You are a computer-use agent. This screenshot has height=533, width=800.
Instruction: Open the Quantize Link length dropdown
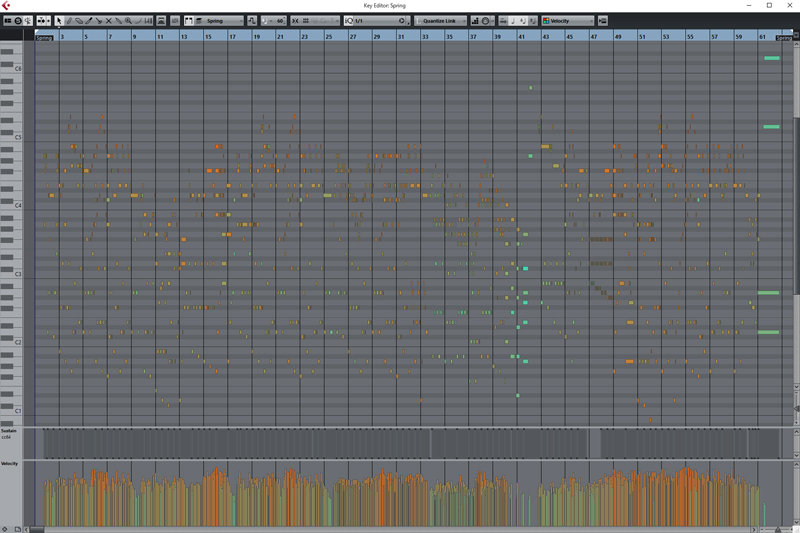tap(440, 21)
